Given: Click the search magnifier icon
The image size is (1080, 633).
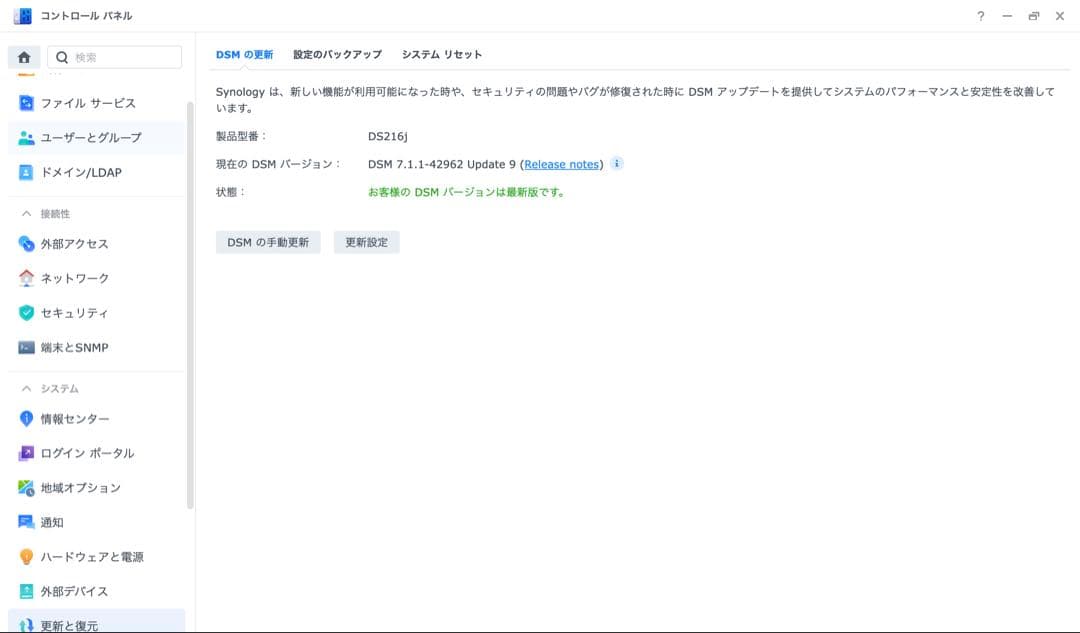Looking at the screenshot, I should [62, 57].
